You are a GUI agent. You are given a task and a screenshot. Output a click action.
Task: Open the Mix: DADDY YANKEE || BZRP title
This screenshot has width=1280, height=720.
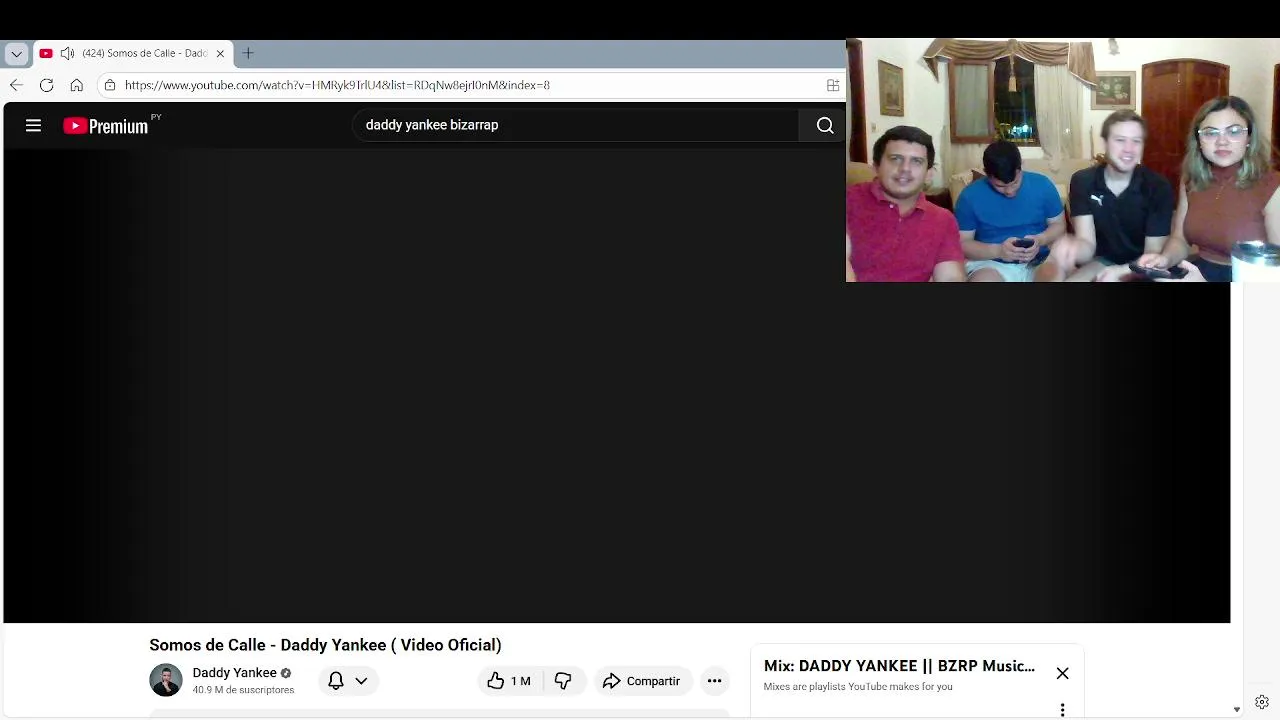(x=899, y=666)
